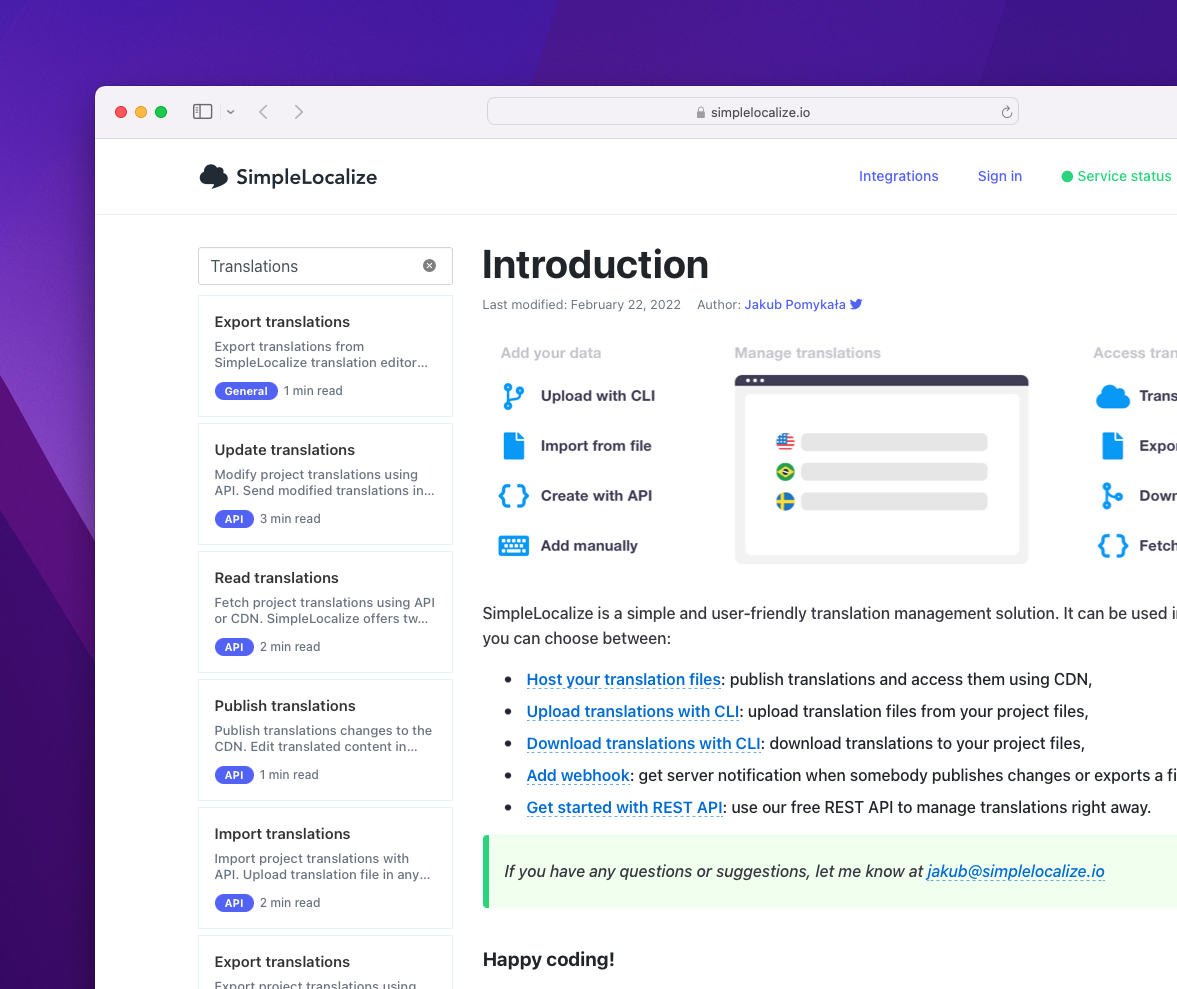This screenshot has width=1177, height=989.
Task: Click the General tag badge
Action: pos(245,391)
